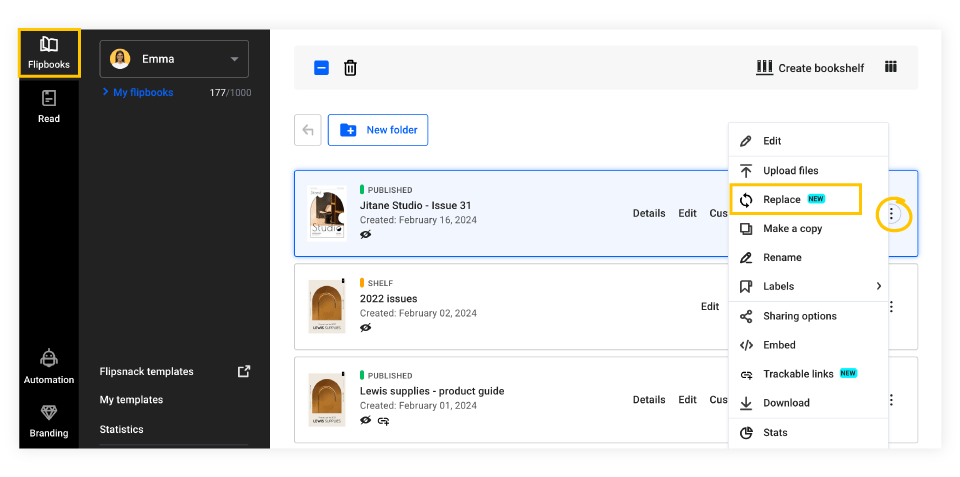
Task: Open the three-dot menu for 2022 issues
Action: tap(891, 307)
